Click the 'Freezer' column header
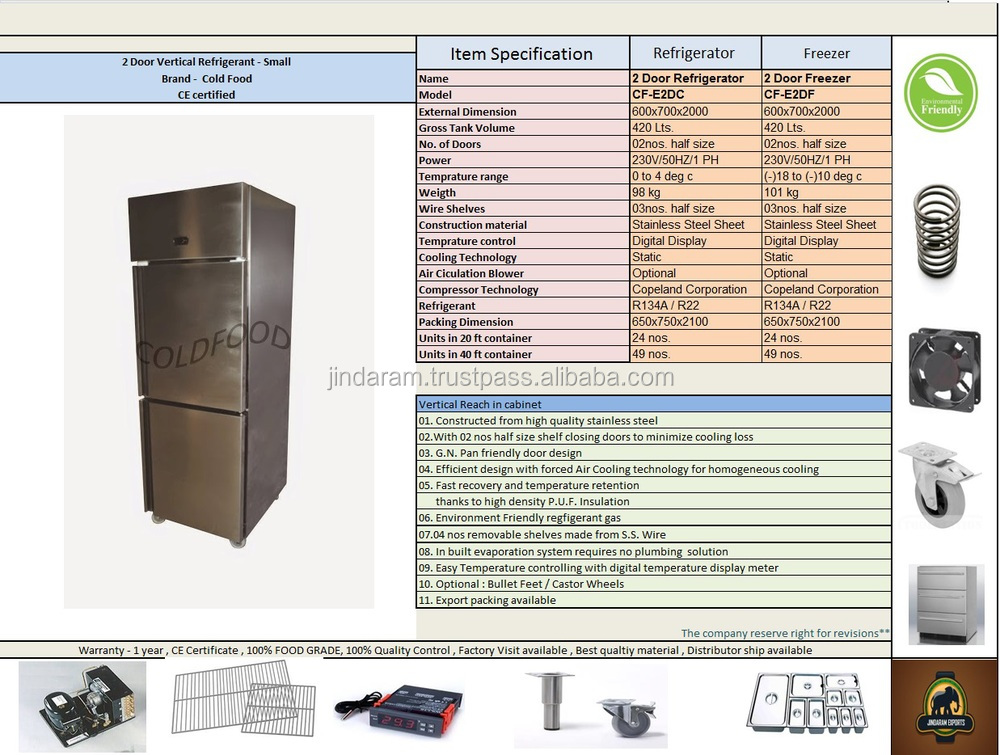The image size is (1000, 755). point(827,54)
